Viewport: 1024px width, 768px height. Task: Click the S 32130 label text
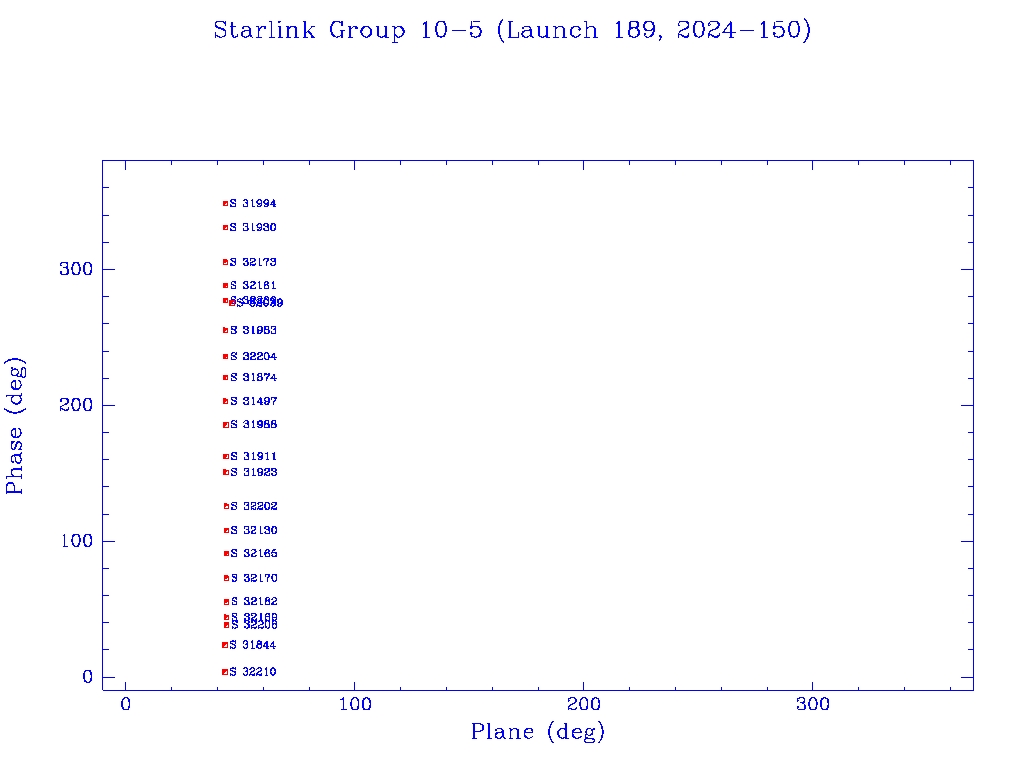(x=254, y=531)
